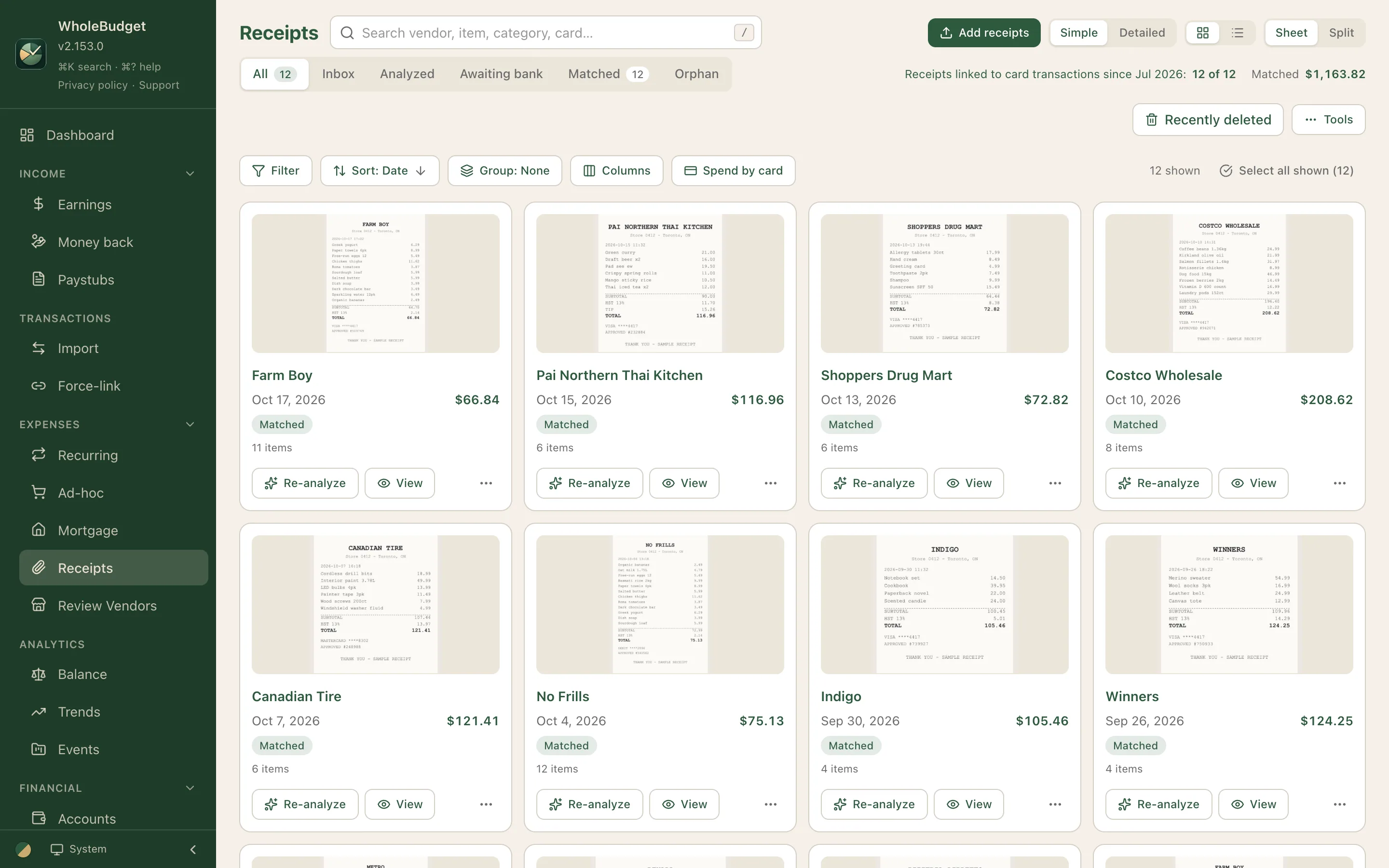This screenshot has height=868, width=1389.
Task: View the No Frills receipt
Action: (684, 804)
